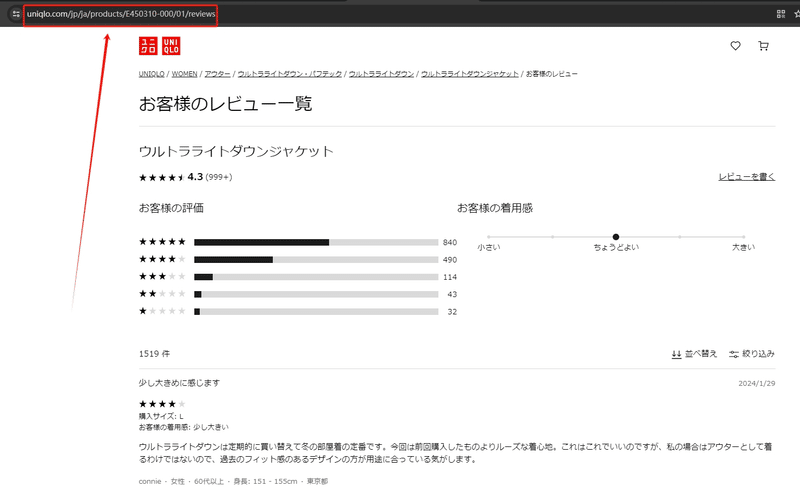Filter by the 1-star rating bar (32)
Viewport: 800px width, 488px height.
(316, 311)
